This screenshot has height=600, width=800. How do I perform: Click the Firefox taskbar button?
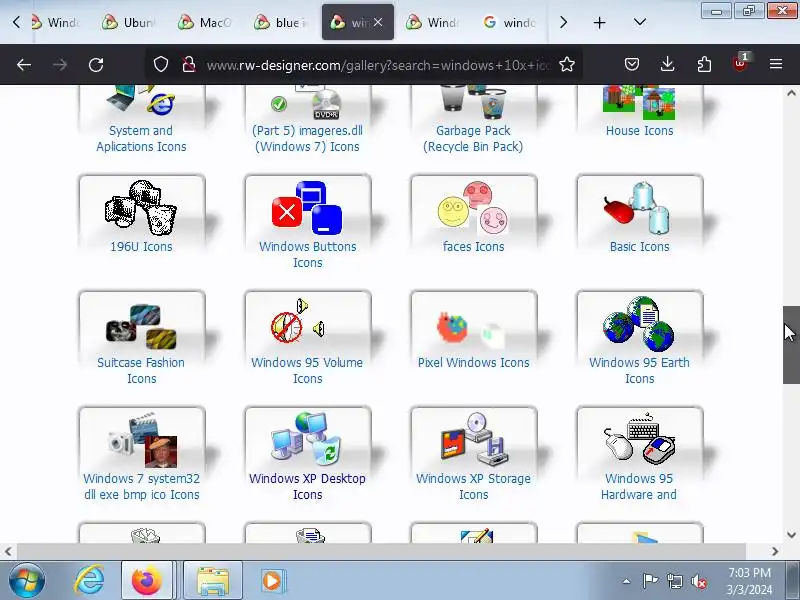[146, 581]
